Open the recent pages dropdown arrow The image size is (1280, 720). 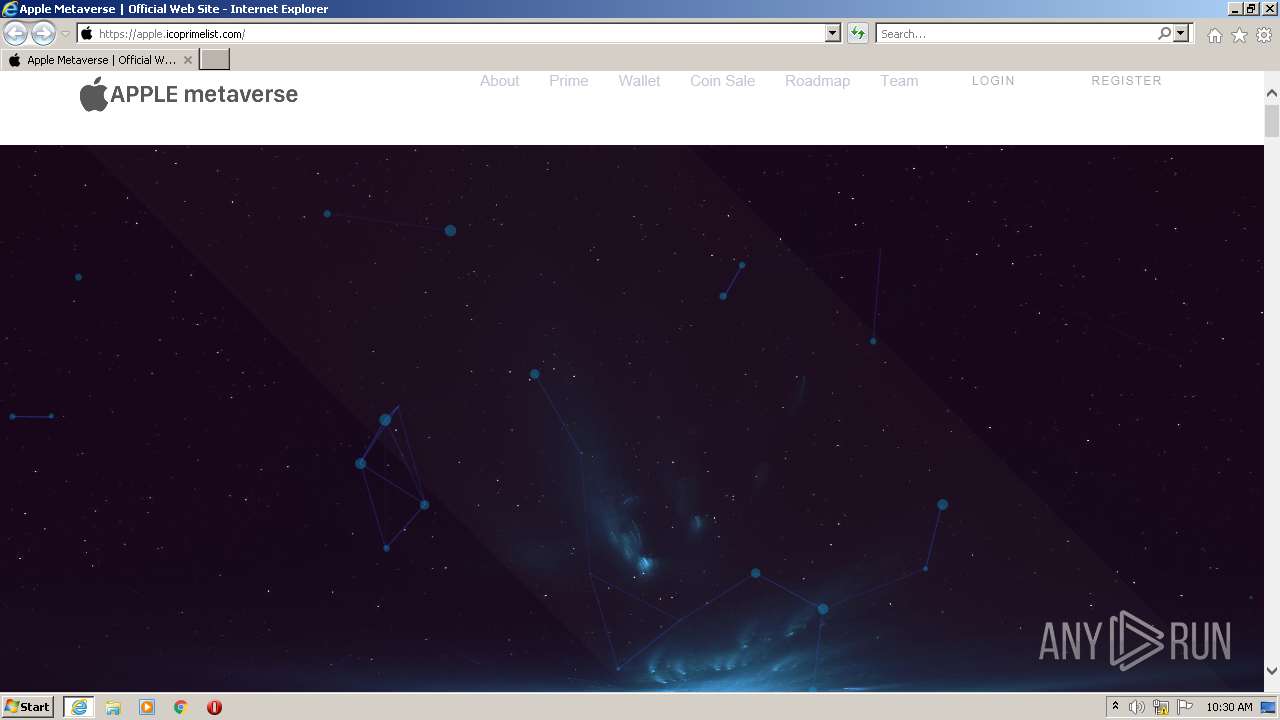coord(65,34)
